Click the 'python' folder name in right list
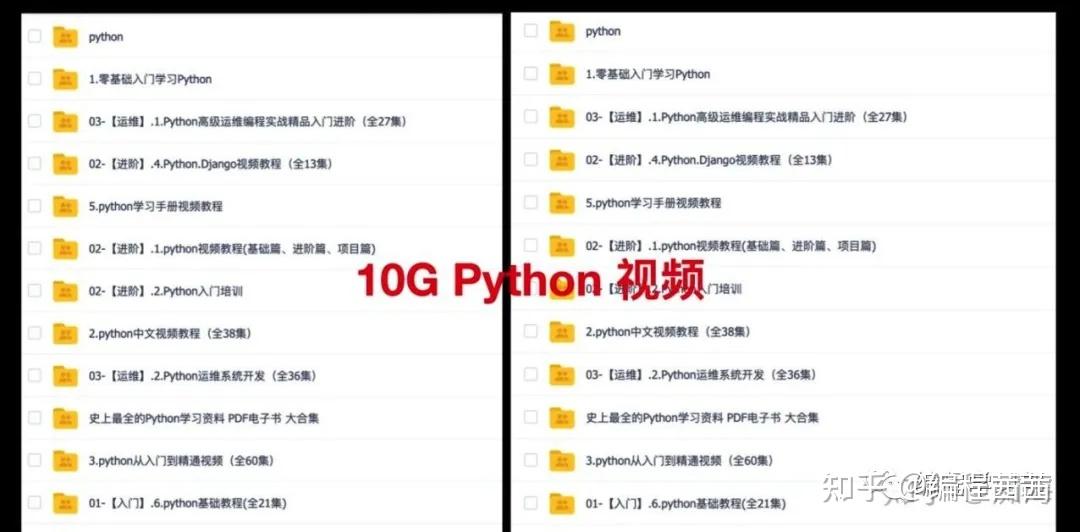Screen dimensions: 1080x532 [x=603, y=32]
